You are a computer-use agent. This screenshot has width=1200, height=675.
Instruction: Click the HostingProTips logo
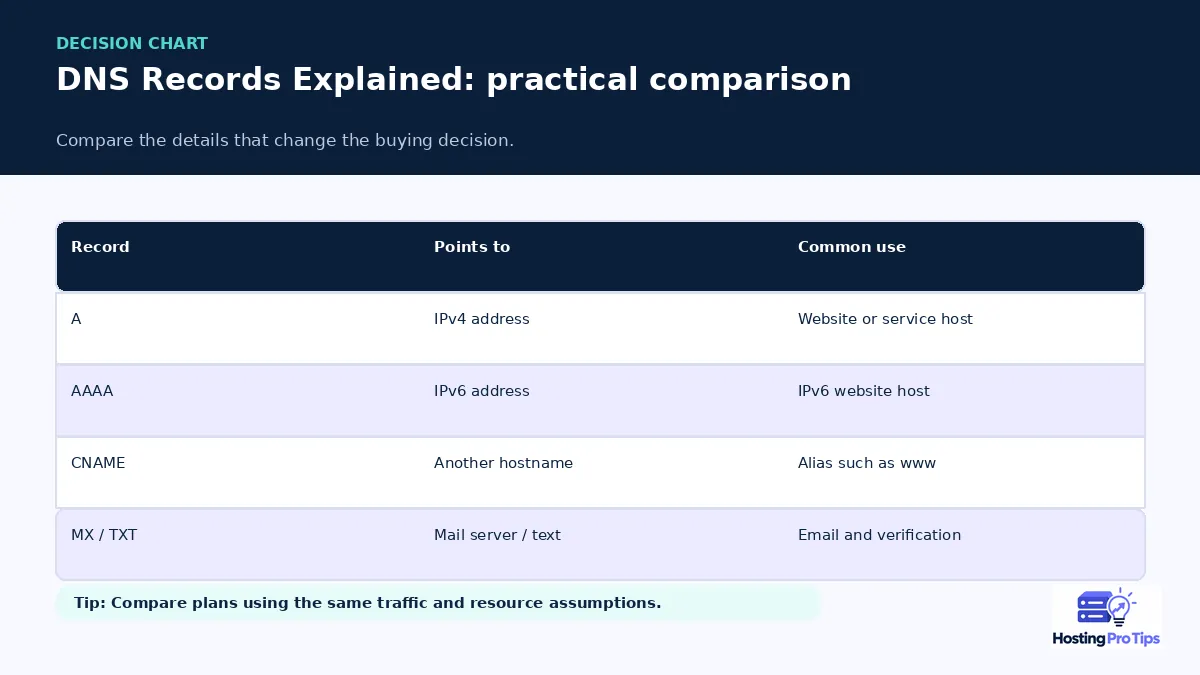tap(1106, 618)
